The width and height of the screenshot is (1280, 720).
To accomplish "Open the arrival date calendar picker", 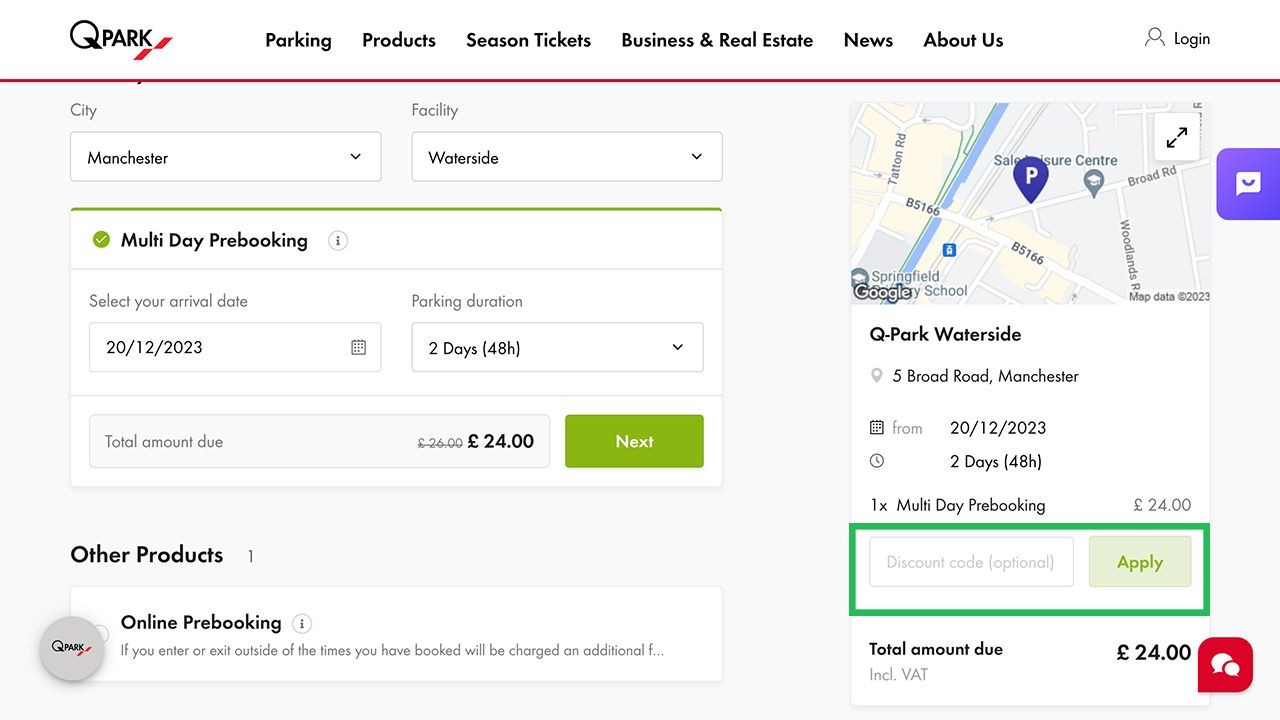I will (359, 348).
